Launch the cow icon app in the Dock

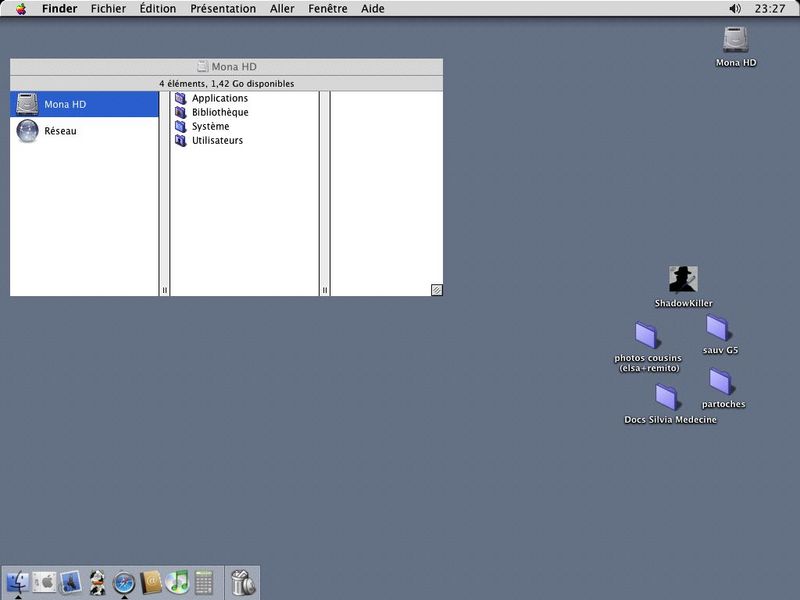pyautogui.click(x=97, y=582)
